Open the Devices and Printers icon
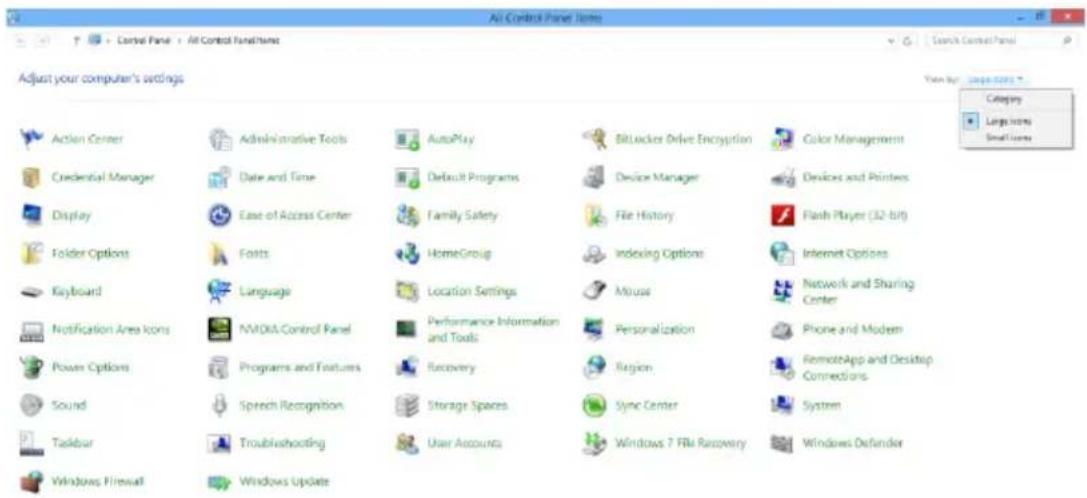 [782, 178]
